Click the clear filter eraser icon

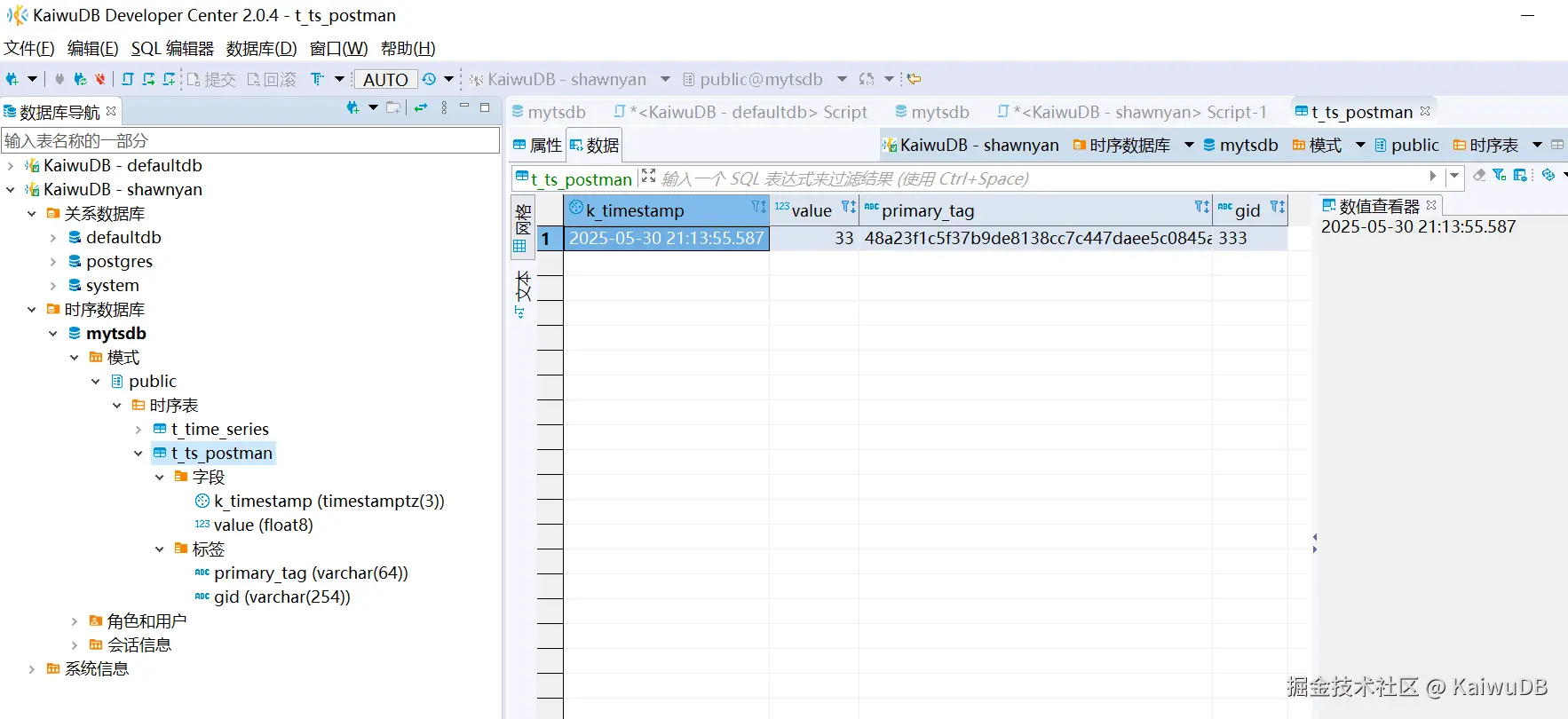[1479, 176]
